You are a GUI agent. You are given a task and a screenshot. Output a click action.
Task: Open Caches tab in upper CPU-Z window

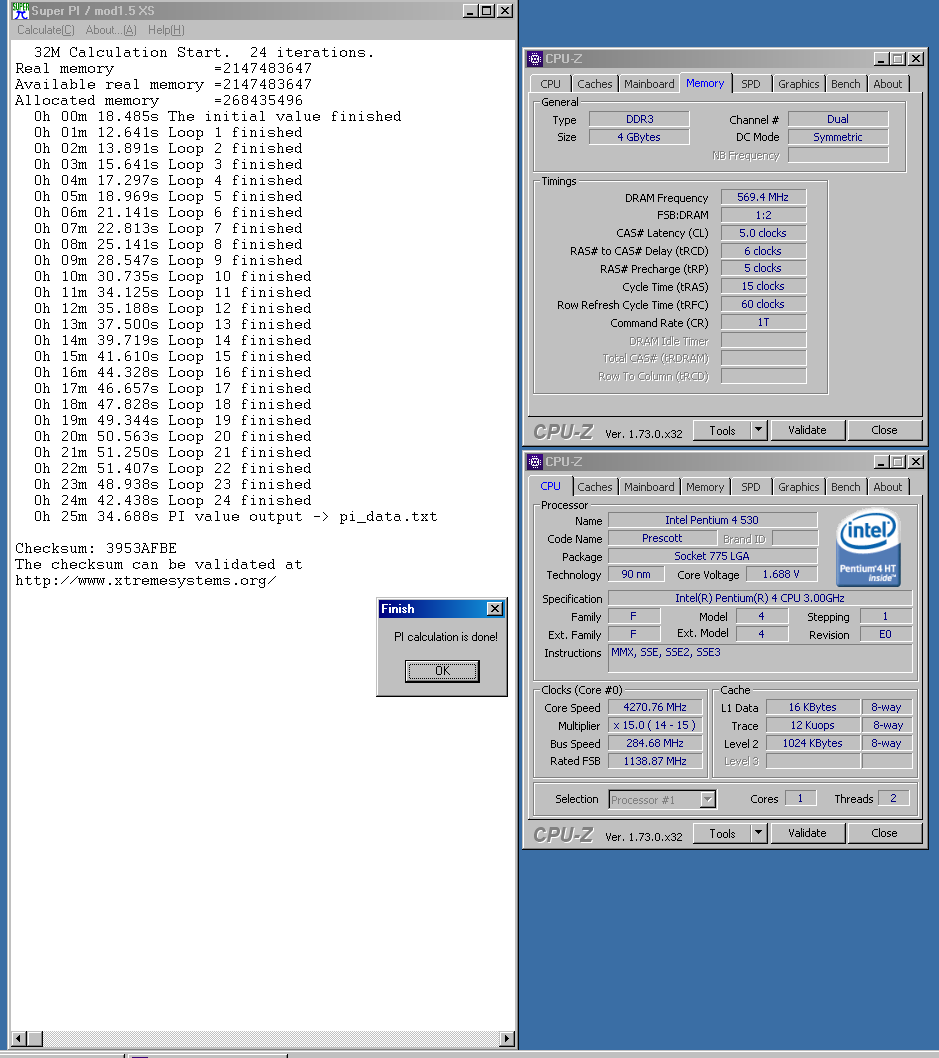pyautogui.click(x=594, y=84)
